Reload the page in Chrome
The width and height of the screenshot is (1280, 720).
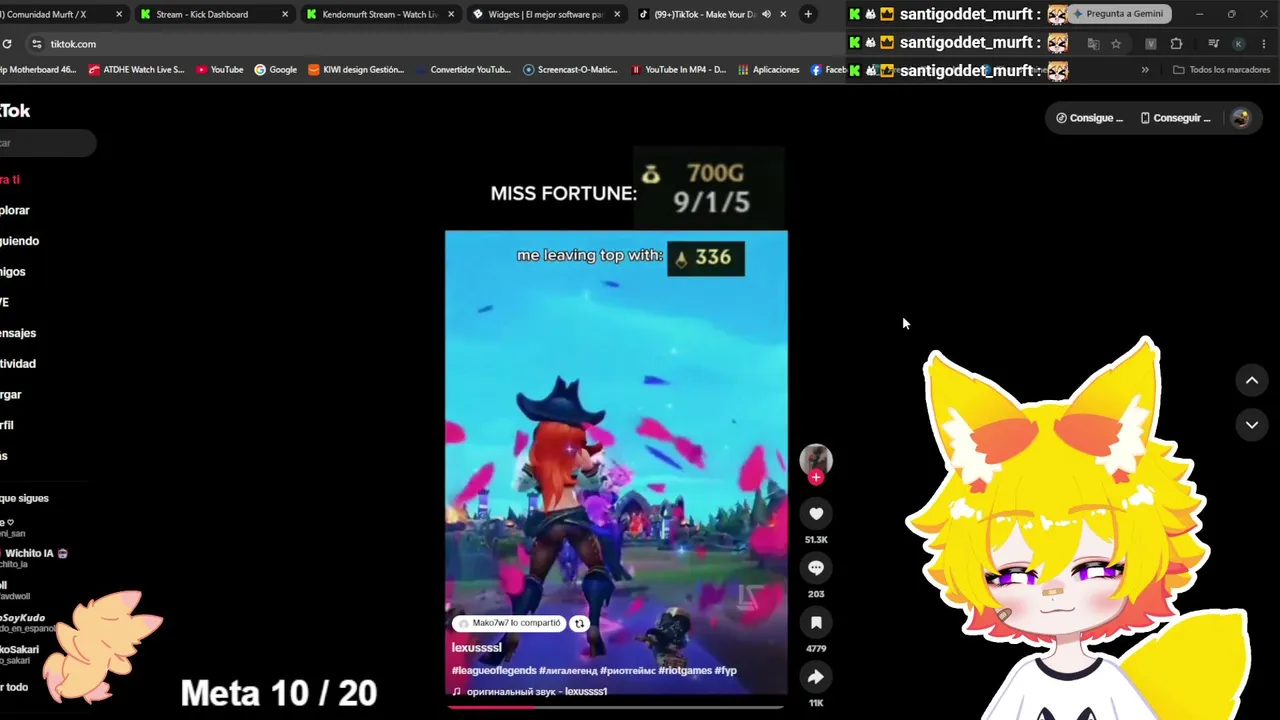[7, 44]
